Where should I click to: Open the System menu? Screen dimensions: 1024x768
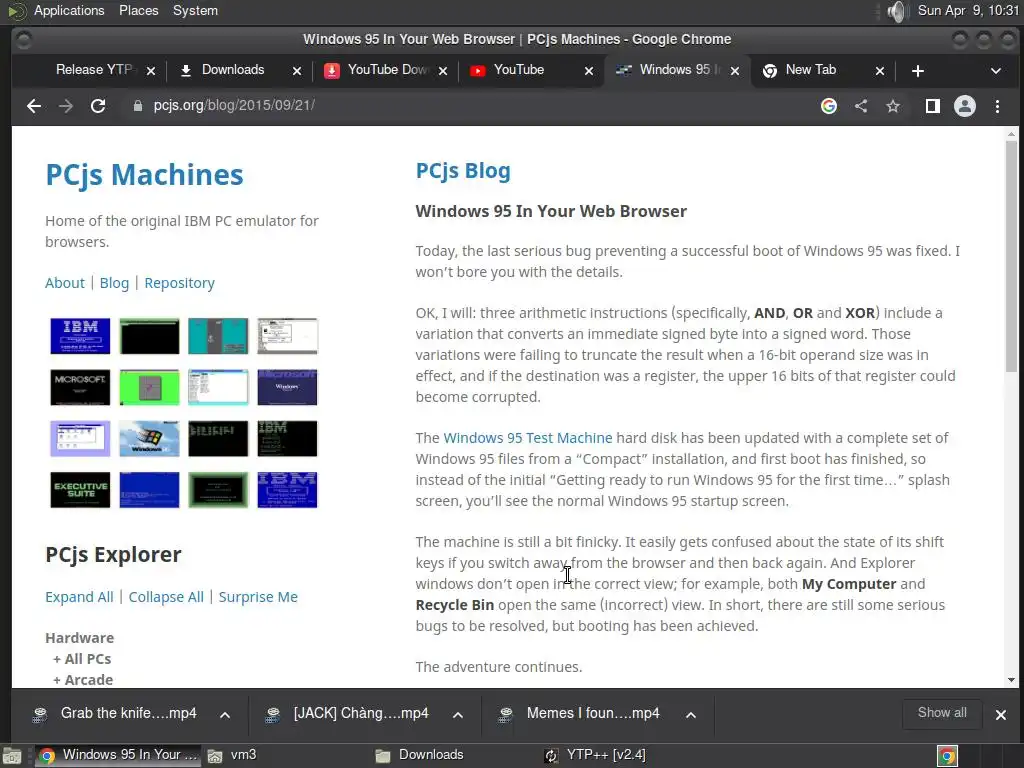(195, 10)
